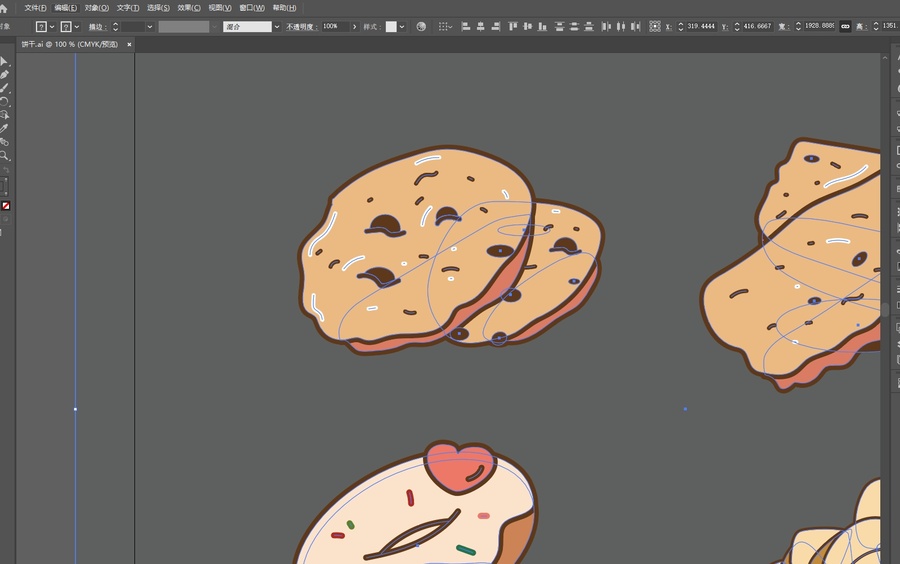
Task: Click the Y value field 416.6667
Action: coord(757,26)
